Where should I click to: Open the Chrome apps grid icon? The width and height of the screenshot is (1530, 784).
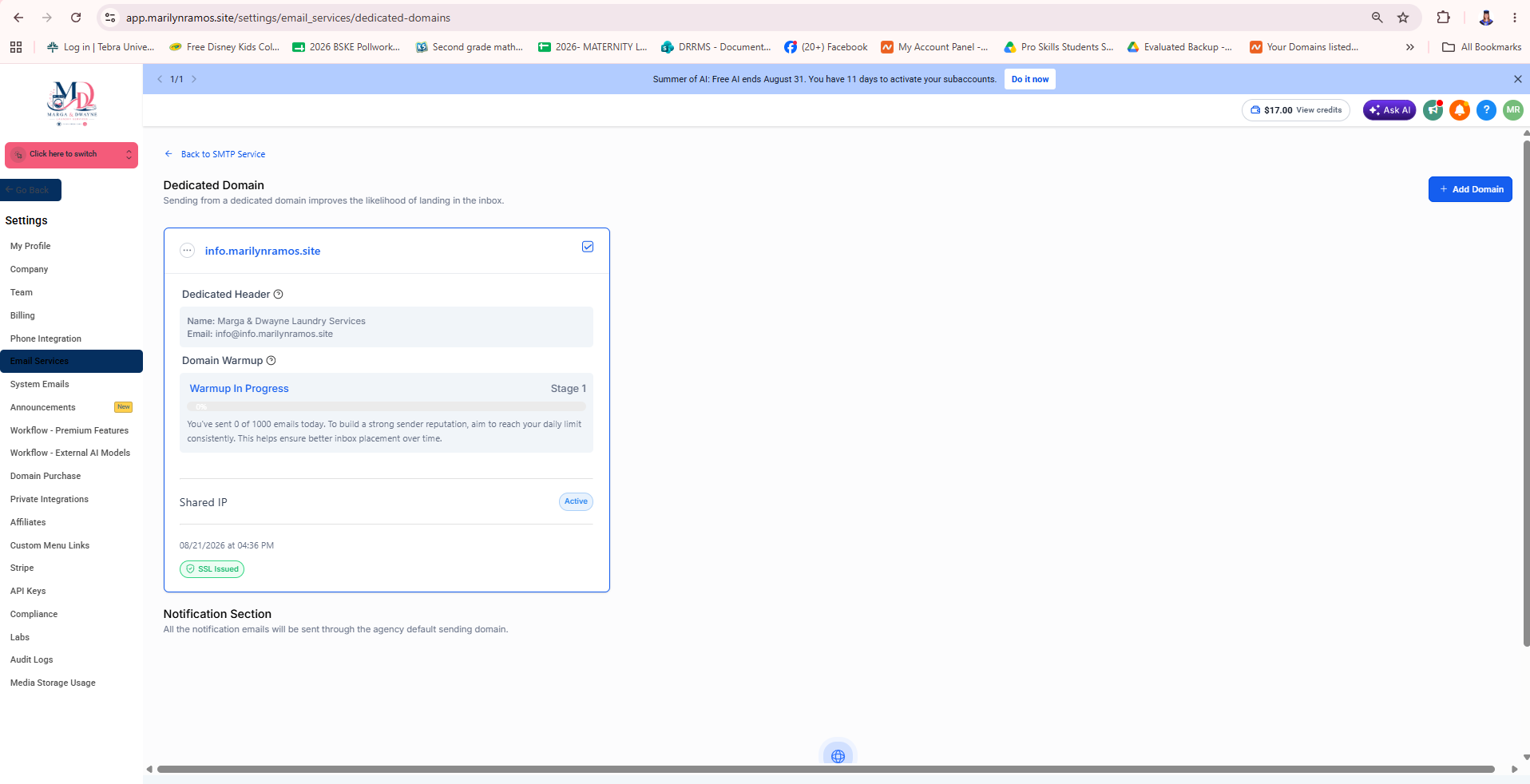(x=16, y=47)
